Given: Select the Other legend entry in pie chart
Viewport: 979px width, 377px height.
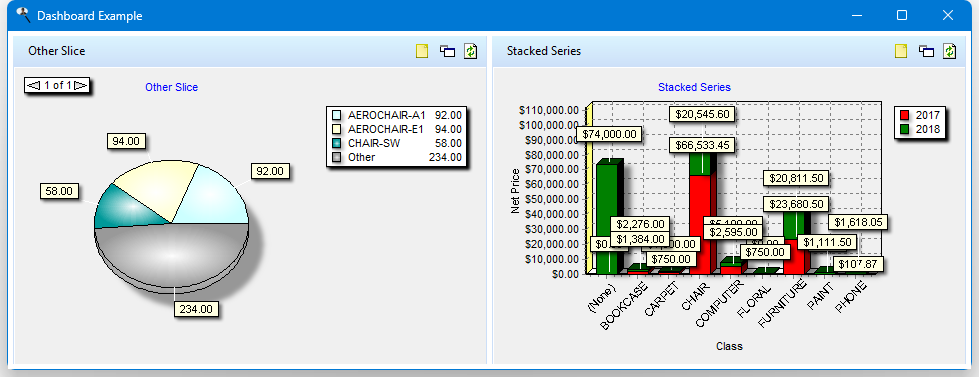Looking at the screenshot, I should pyautogui.click(x=396, y=157).
